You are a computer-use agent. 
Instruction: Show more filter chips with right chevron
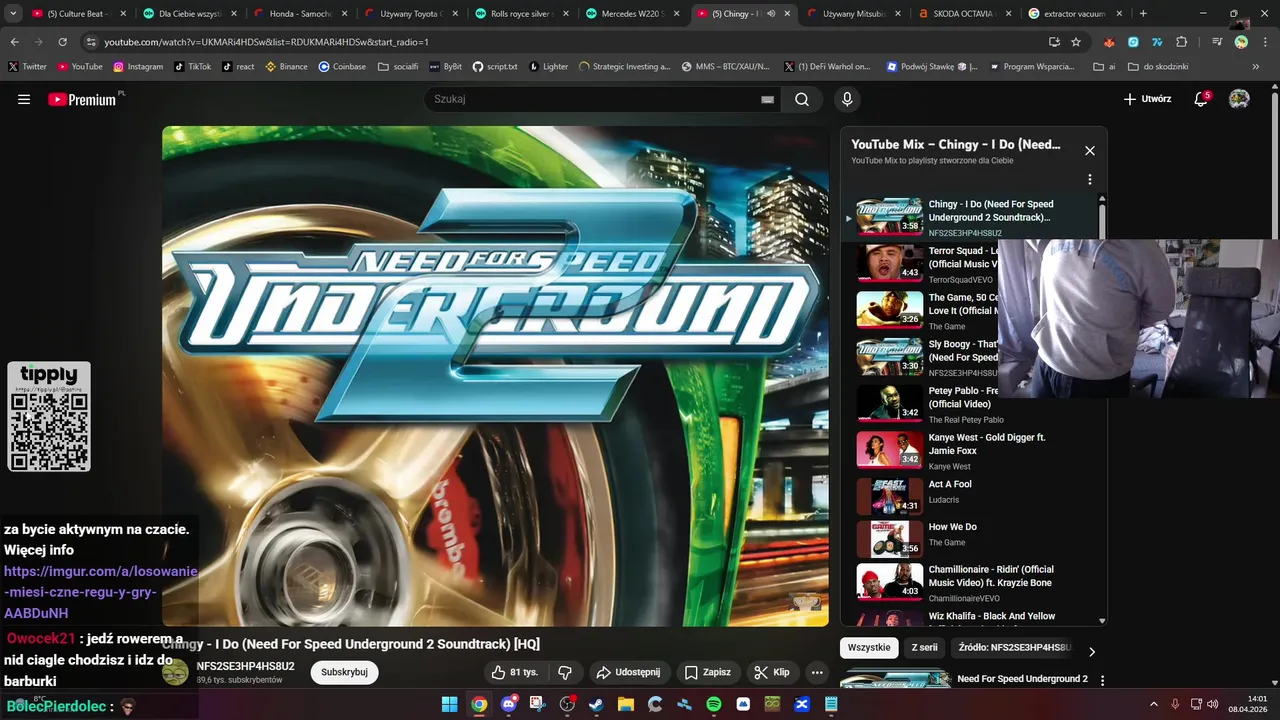[1092, 651]
